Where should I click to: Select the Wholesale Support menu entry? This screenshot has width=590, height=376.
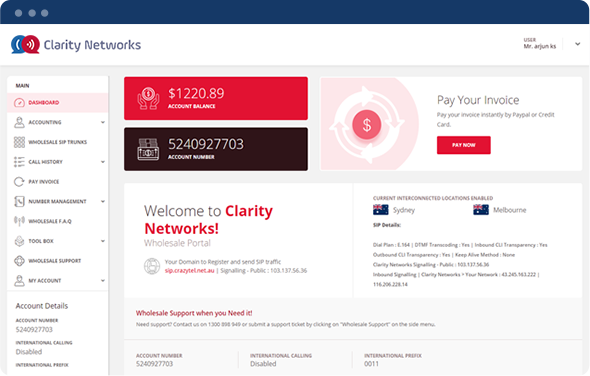pyautogui.click(x=58, y=261)
